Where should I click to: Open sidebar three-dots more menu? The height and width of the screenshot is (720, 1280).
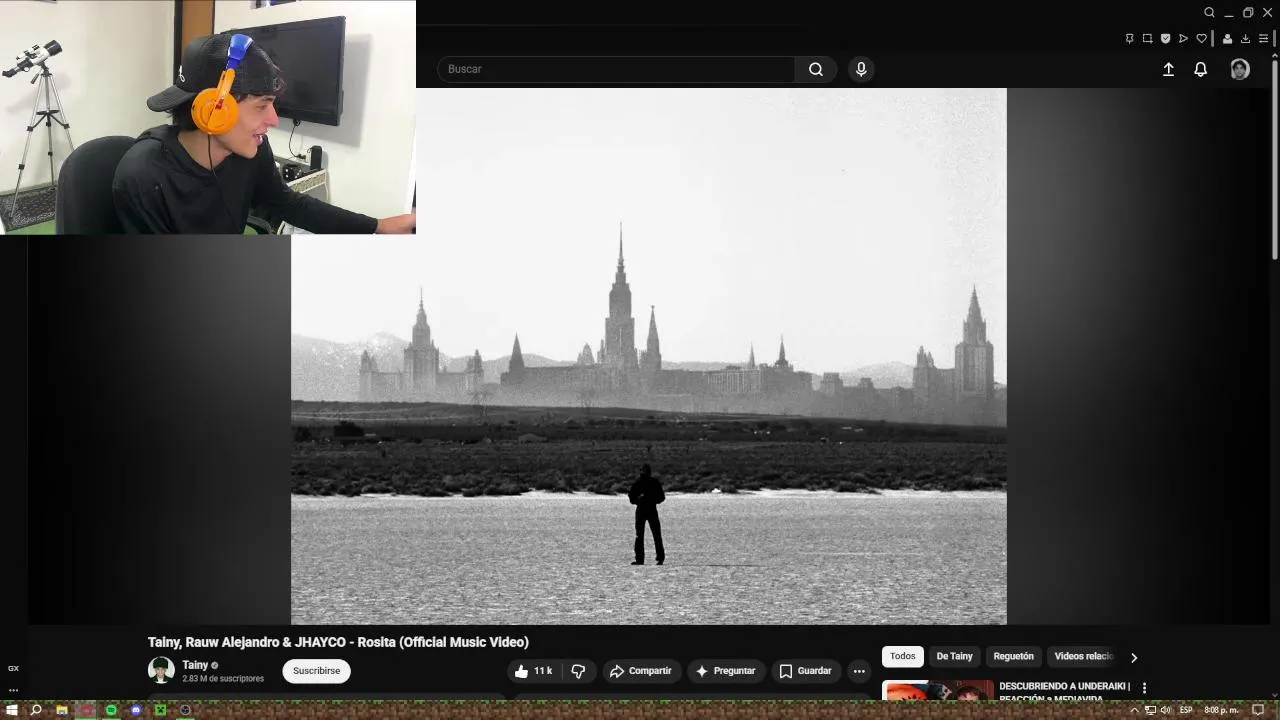pyautogui.click(x=13, y=690)
